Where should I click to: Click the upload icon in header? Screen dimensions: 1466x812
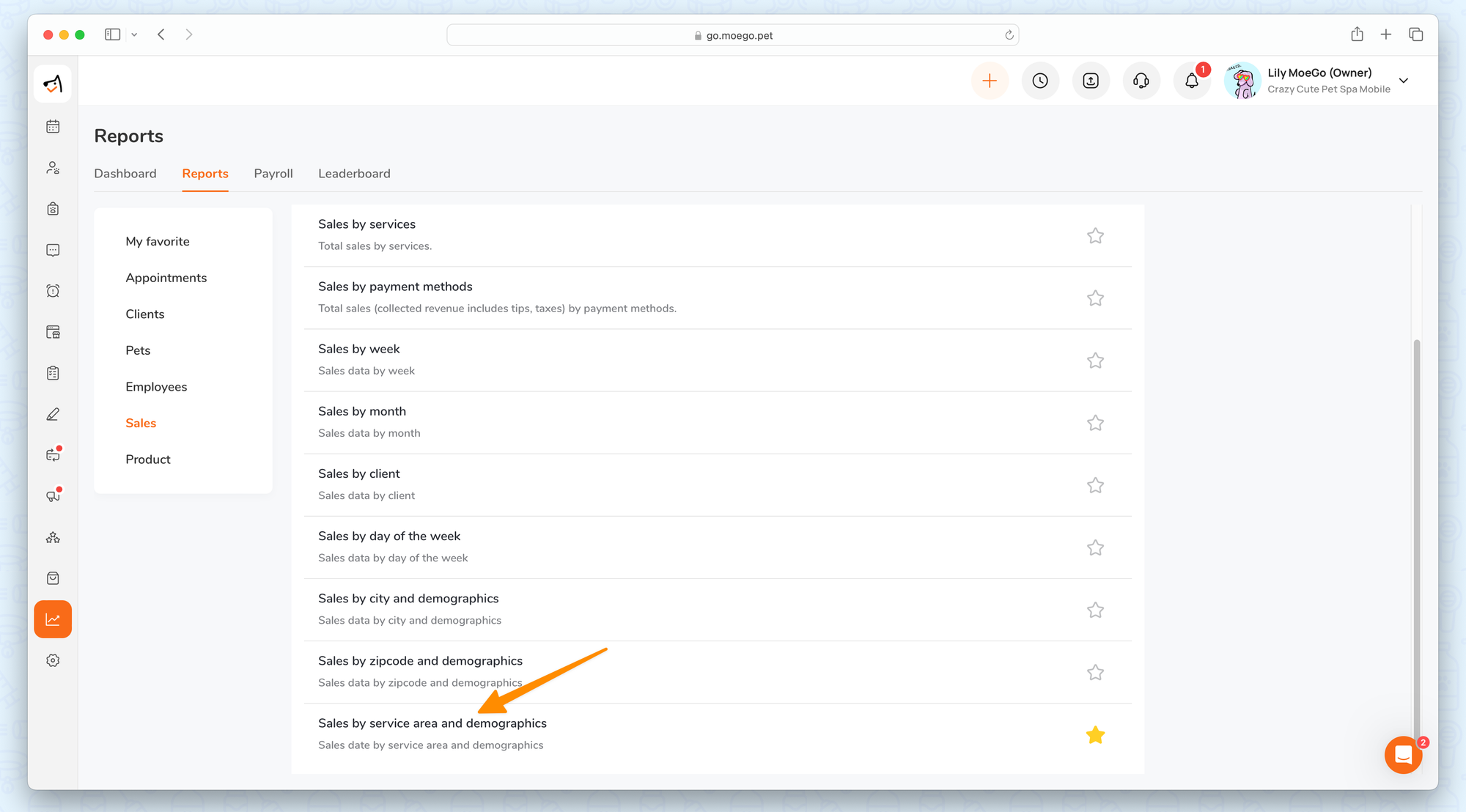click(1091, 81)
